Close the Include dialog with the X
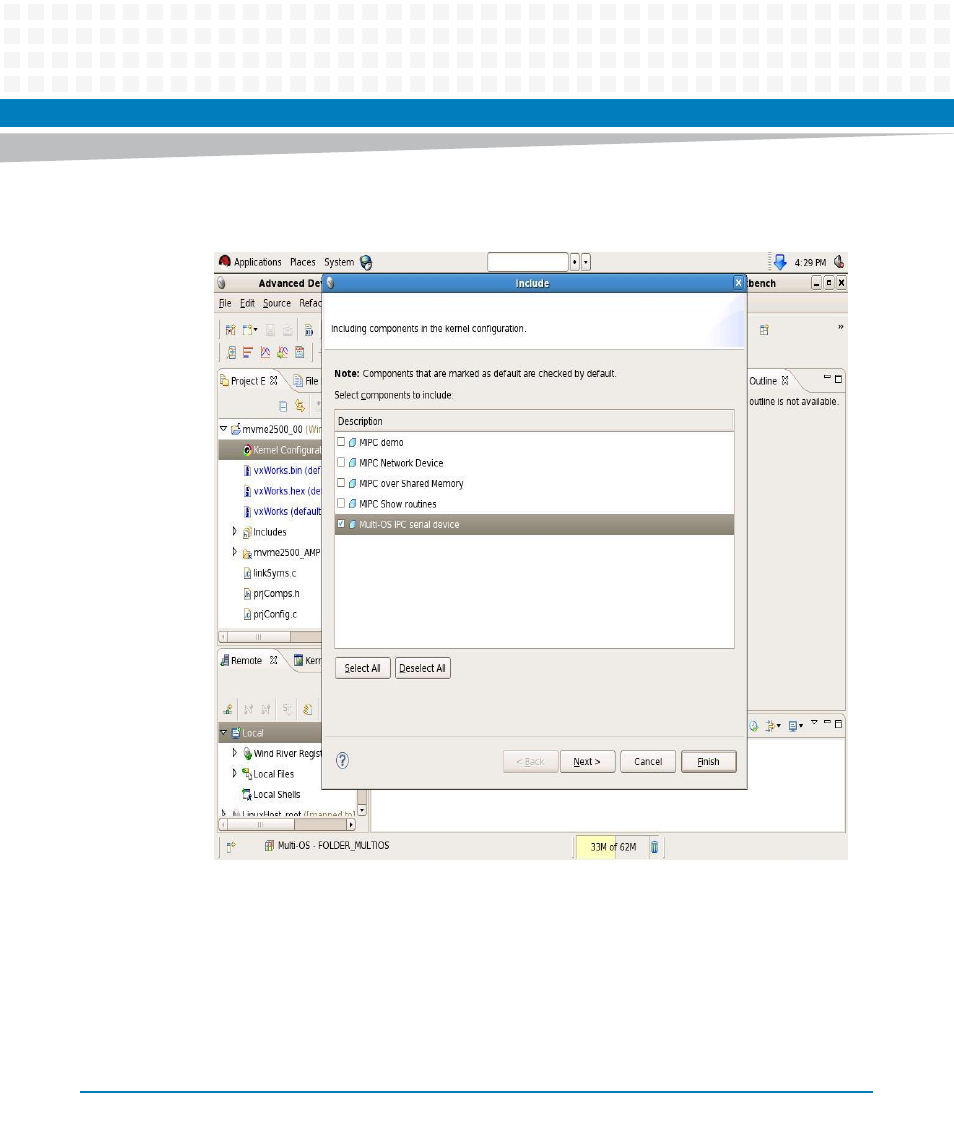 point(739,283)
